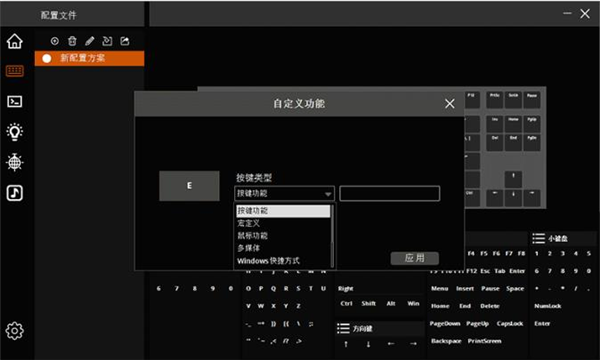Click the empty field beside the 按键功能 dropdown
600x360 pixels.
(390, 194)
